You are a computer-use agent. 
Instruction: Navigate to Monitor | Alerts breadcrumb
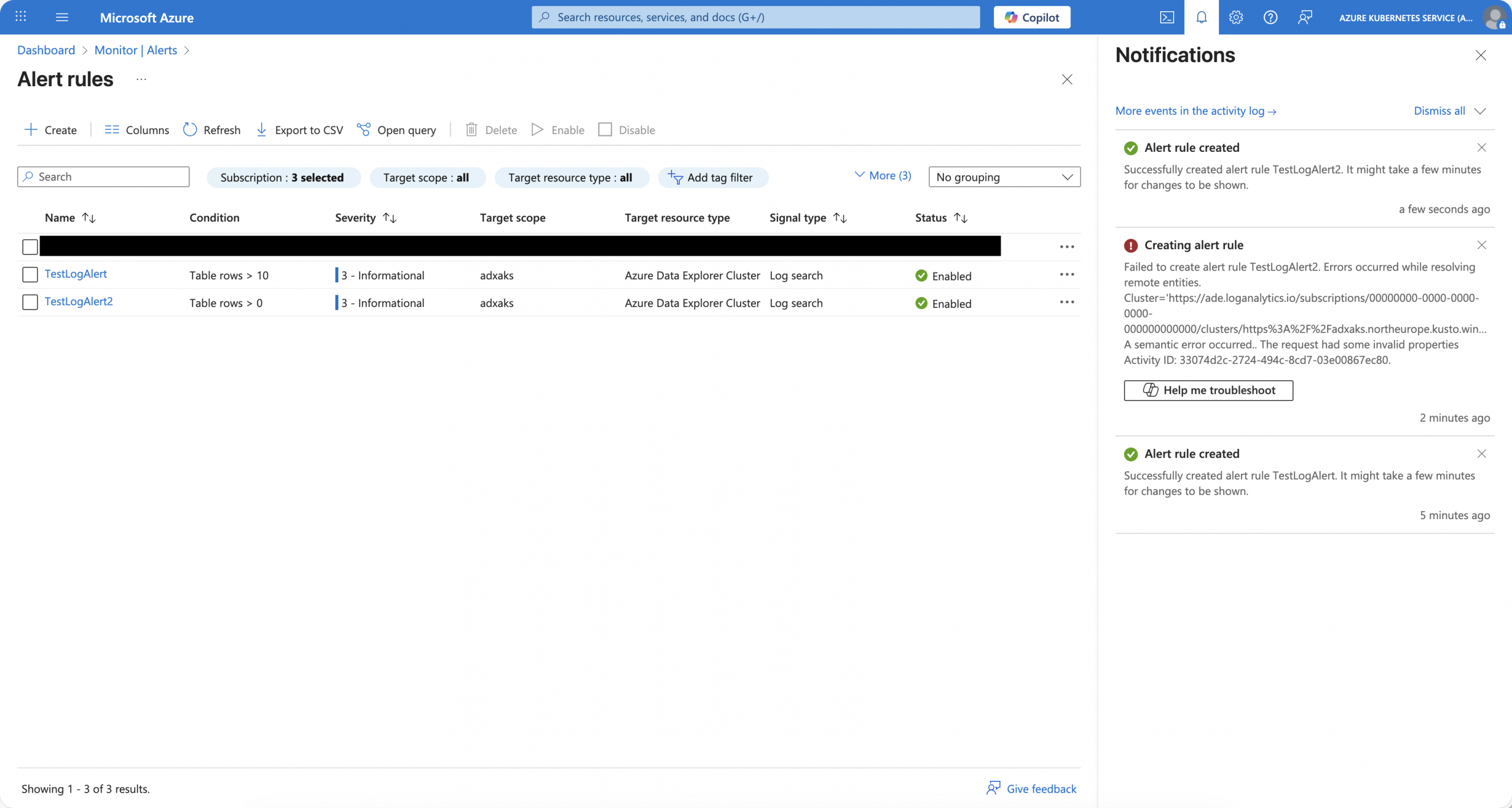(135, 50)
